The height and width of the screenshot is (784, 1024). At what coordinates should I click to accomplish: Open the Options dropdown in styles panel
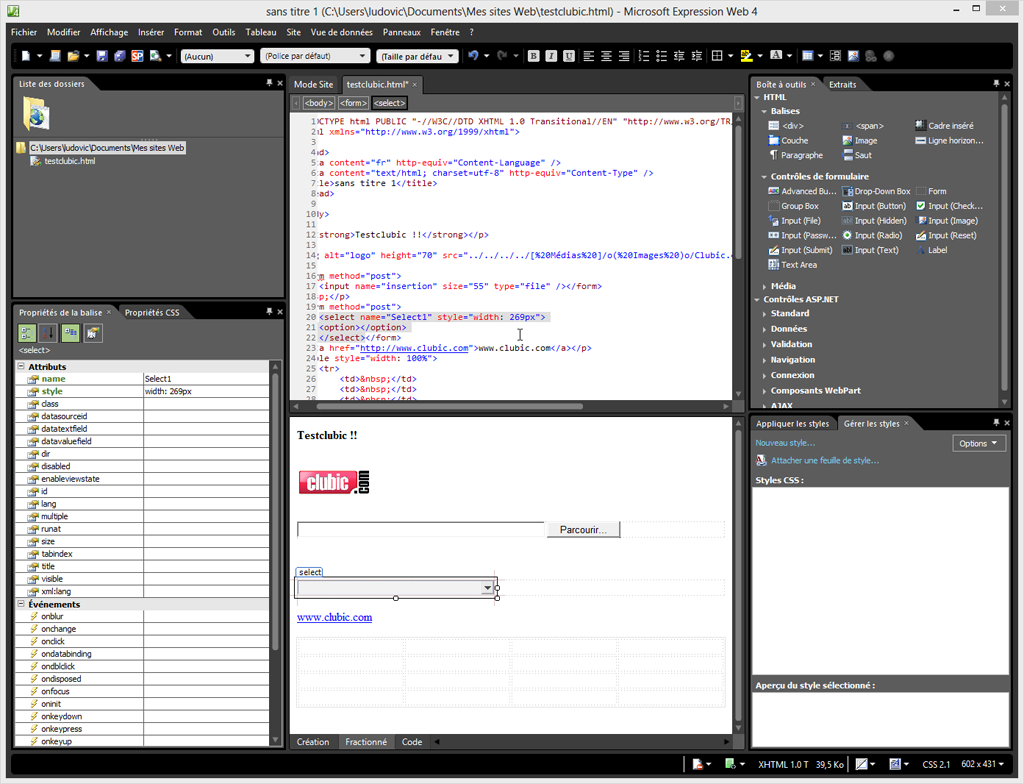coord(978,444)
